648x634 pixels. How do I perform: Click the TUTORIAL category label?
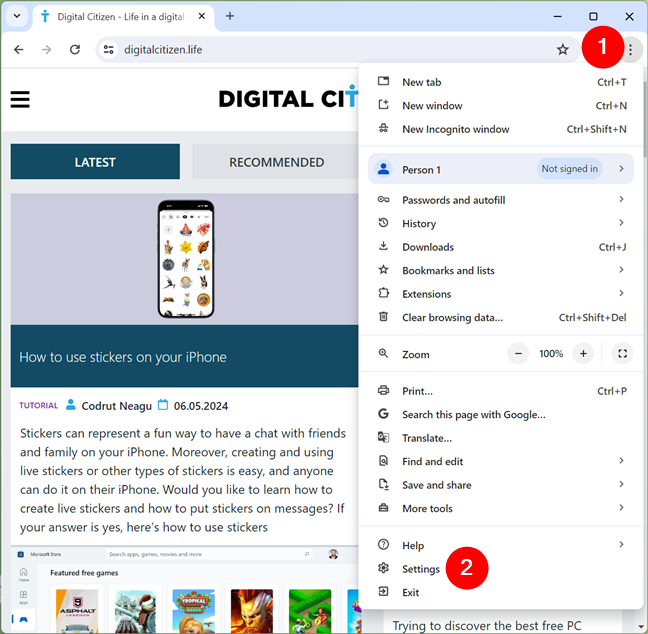38,405
